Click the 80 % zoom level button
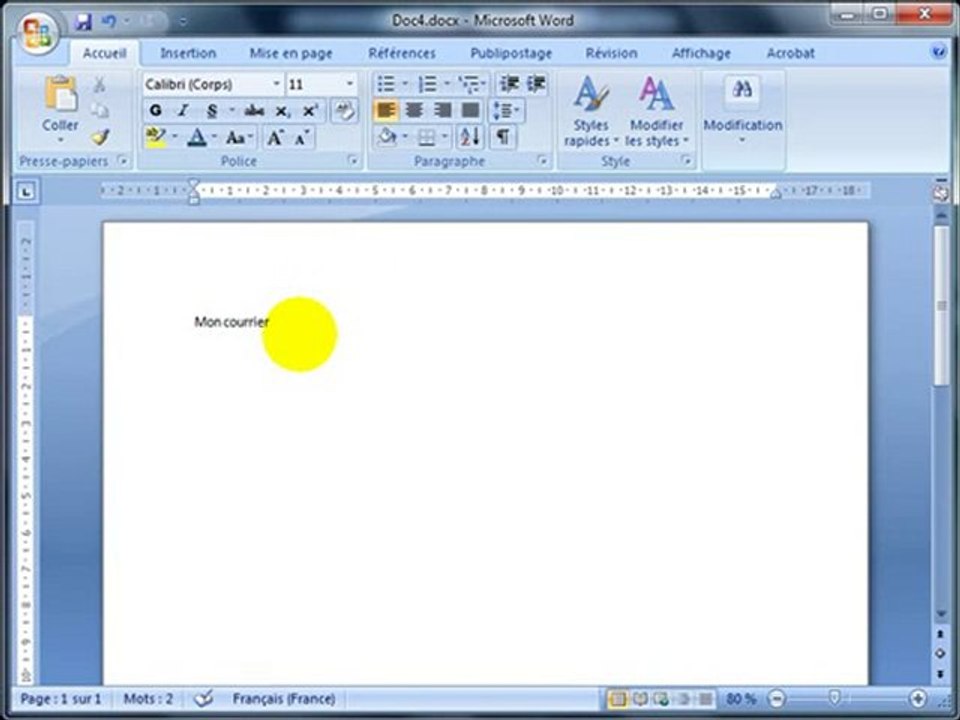The height and width of the screenshot is (720, 960). tap(741, 699)
